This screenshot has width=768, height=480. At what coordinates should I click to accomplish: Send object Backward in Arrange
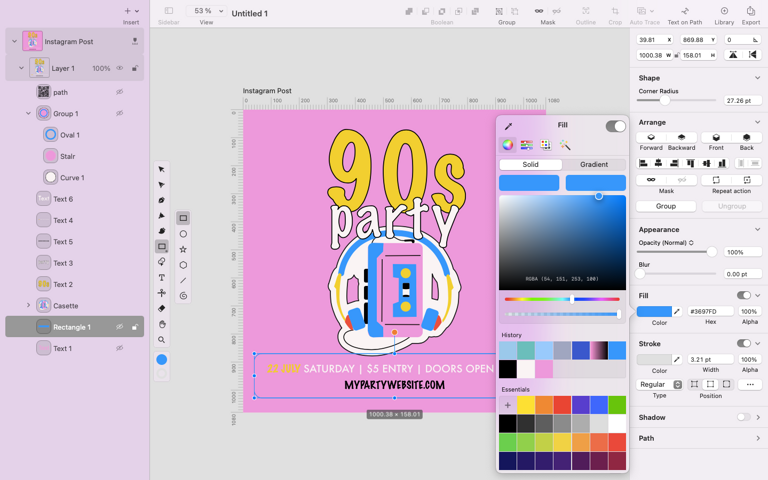click(681, 137)
